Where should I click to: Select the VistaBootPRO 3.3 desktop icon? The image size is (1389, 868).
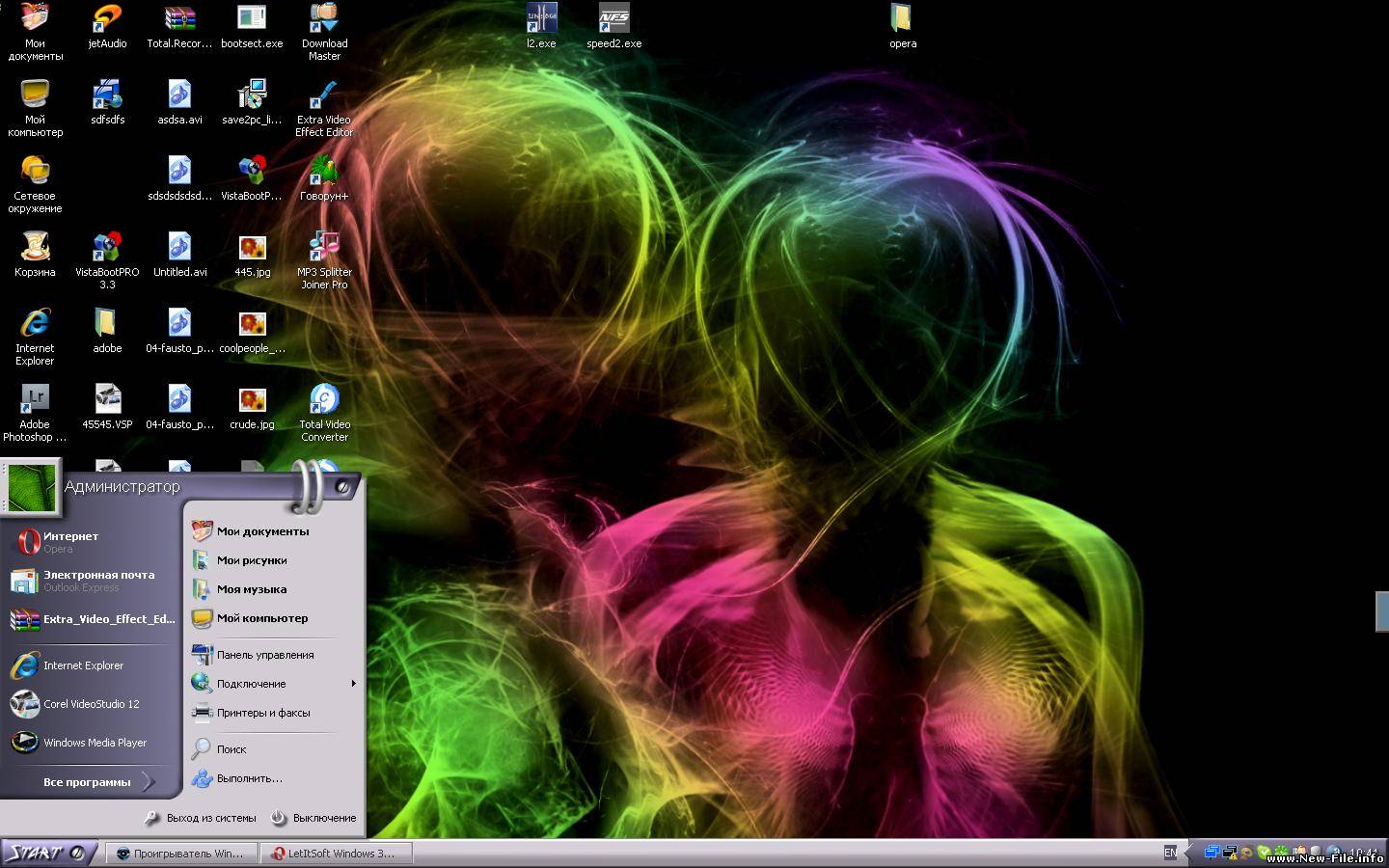coord(107,248)
